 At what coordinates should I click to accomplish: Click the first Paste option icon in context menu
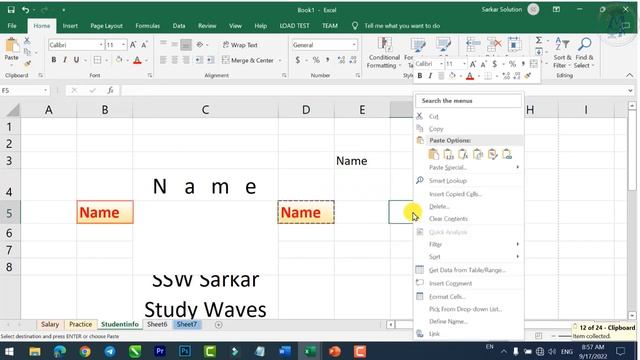tap(433, 154)
